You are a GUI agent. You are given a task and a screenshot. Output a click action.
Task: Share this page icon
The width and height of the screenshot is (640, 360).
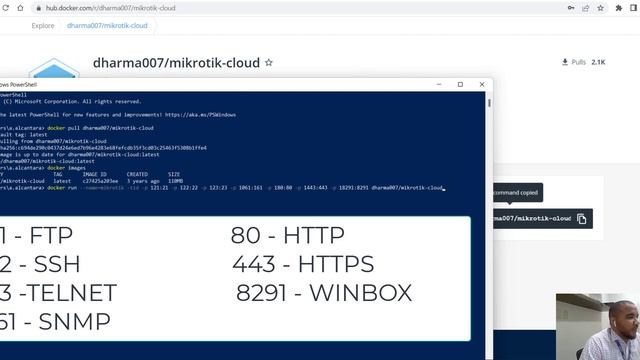pyautogui.click(x=586, y=8)
